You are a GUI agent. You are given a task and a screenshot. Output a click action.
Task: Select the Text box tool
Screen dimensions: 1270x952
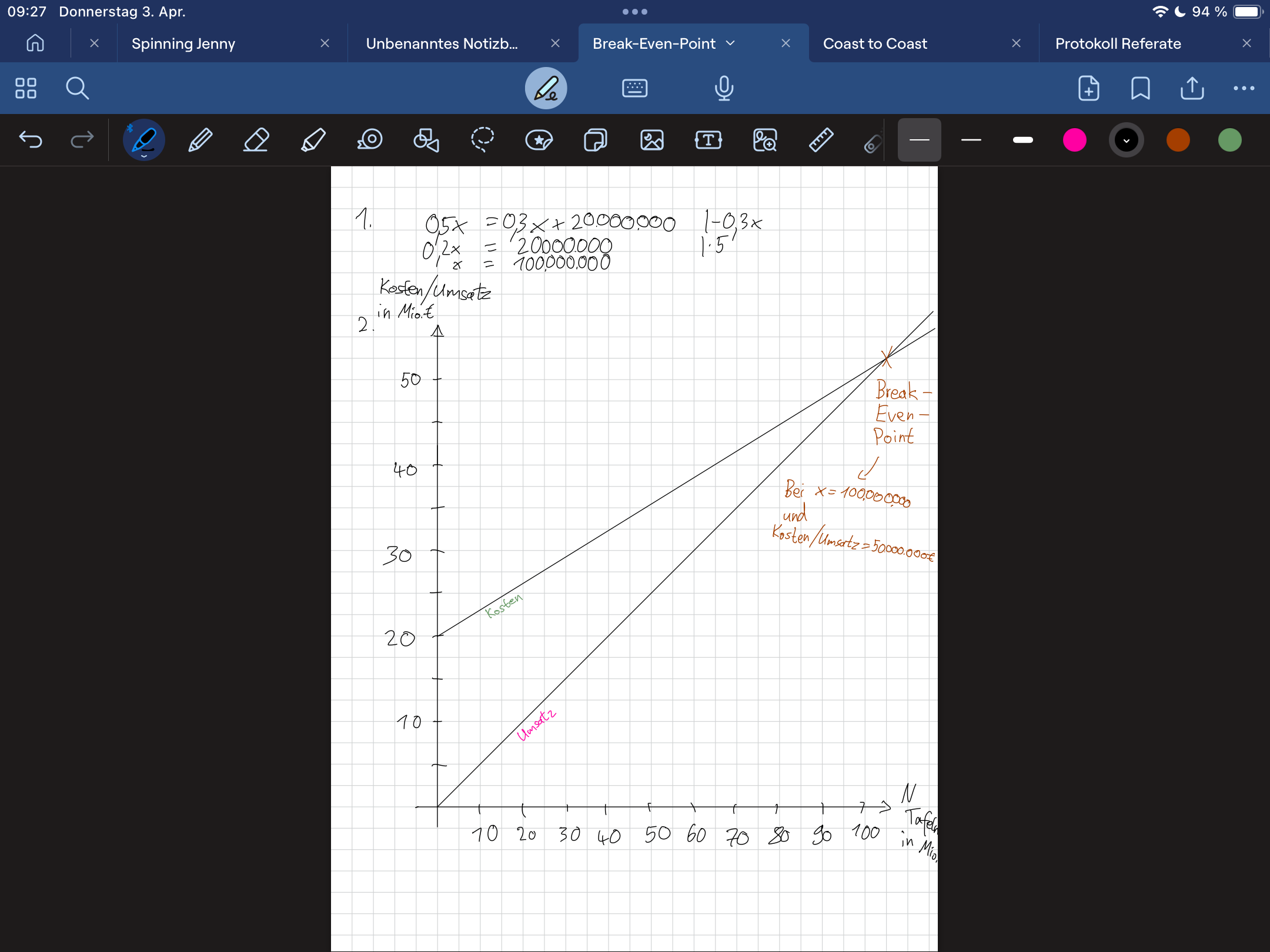click(708, 140)
